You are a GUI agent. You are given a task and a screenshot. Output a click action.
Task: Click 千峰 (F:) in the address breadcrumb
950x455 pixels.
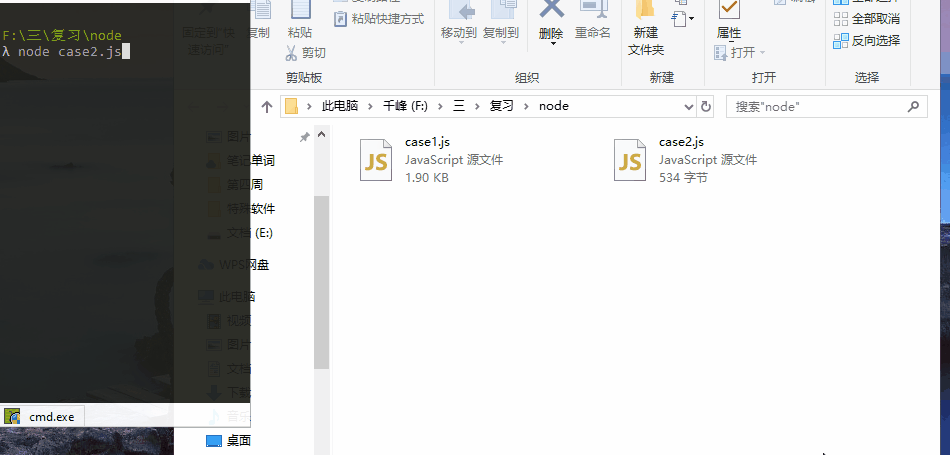coord(405,106)
